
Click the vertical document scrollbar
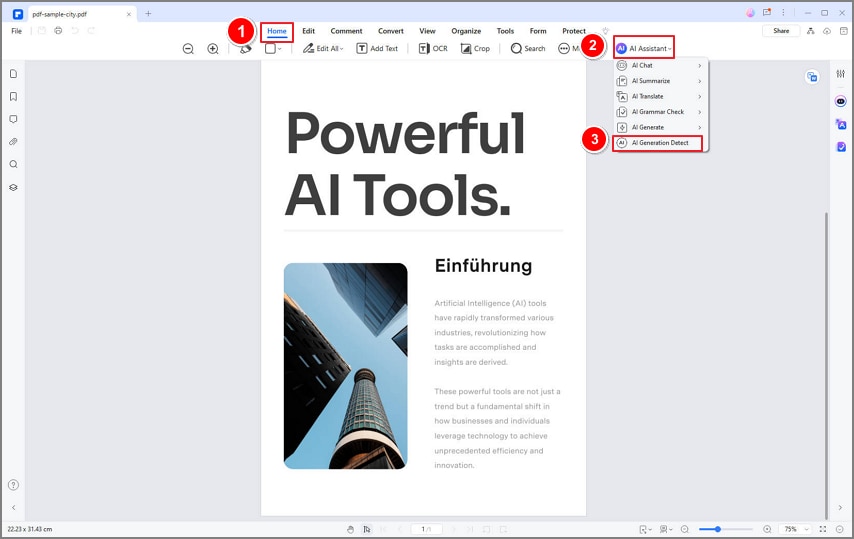826,365
